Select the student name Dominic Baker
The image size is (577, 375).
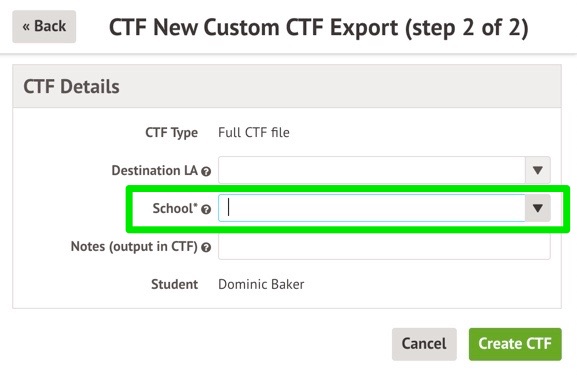(x=261, y=284)
